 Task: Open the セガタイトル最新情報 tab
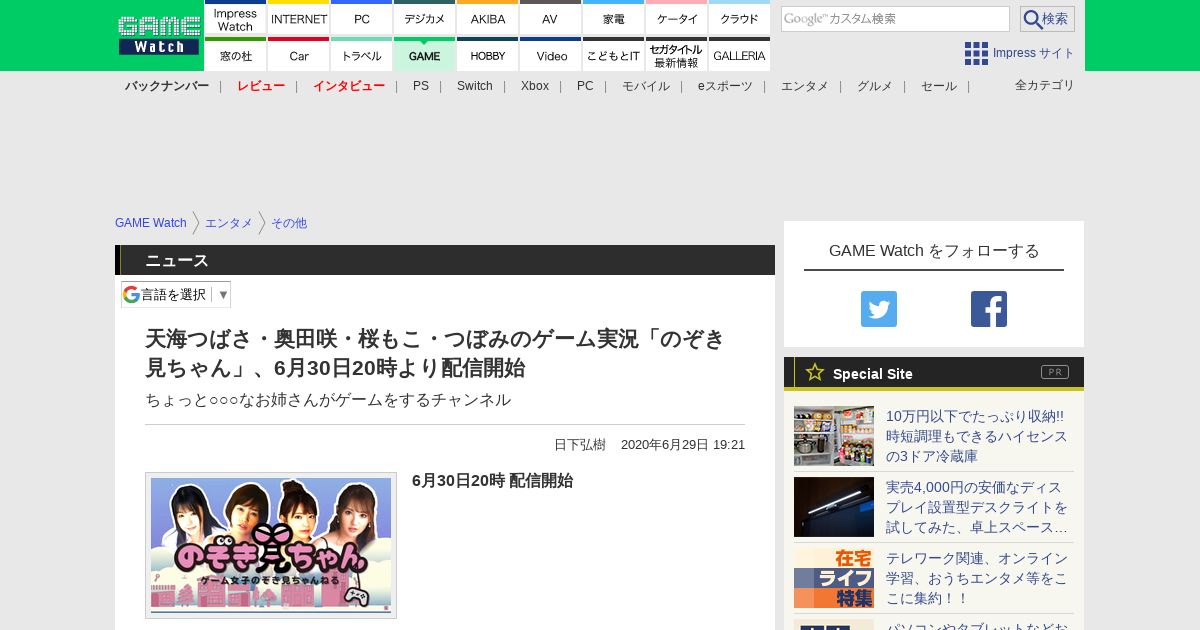(677, 55)
